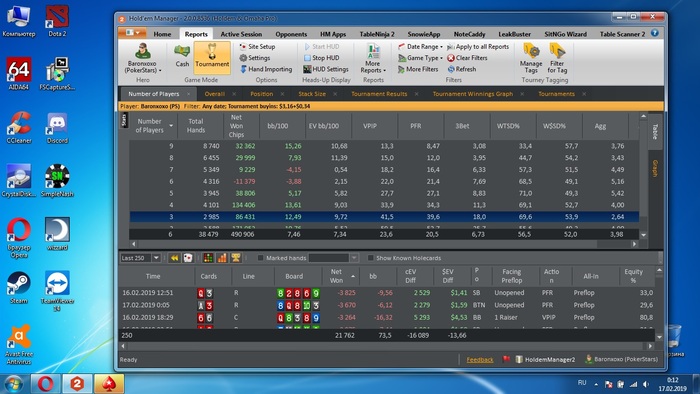Screen dimensions: 700x394
Task: Switch to vertical Graph side tab
Action: tap(655, 168)
